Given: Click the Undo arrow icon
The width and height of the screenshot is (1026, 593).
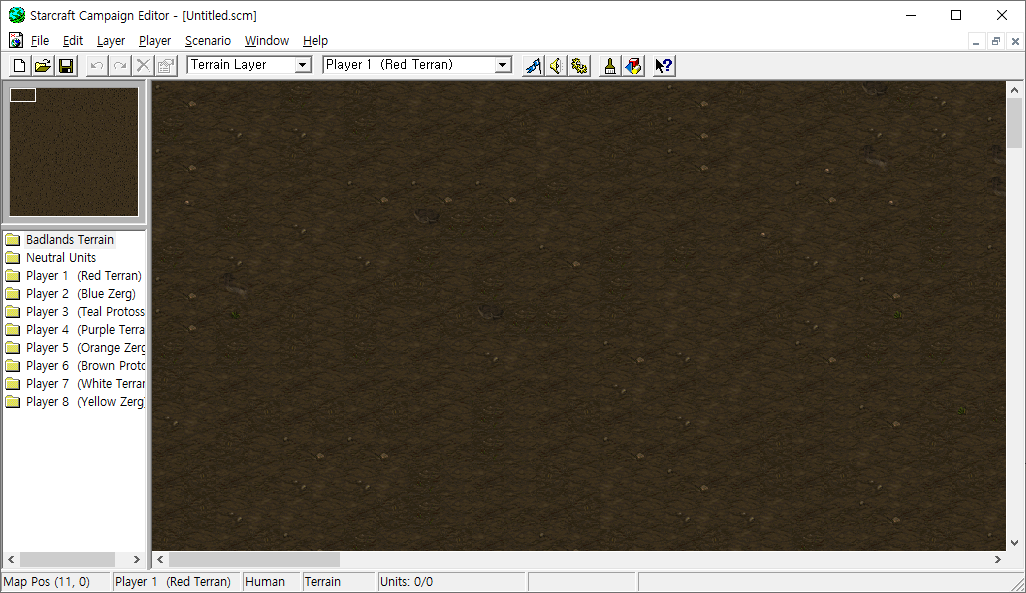Looking at the screenshot, I should coord(97,65).
